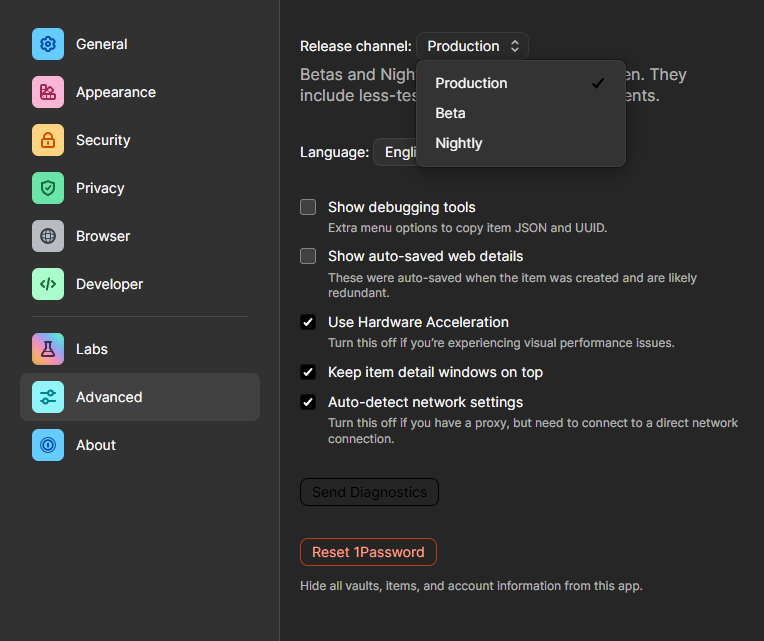This screenshot has width=764, height=641.
Task: Open the Language dropdown
Action: (395, 152)
